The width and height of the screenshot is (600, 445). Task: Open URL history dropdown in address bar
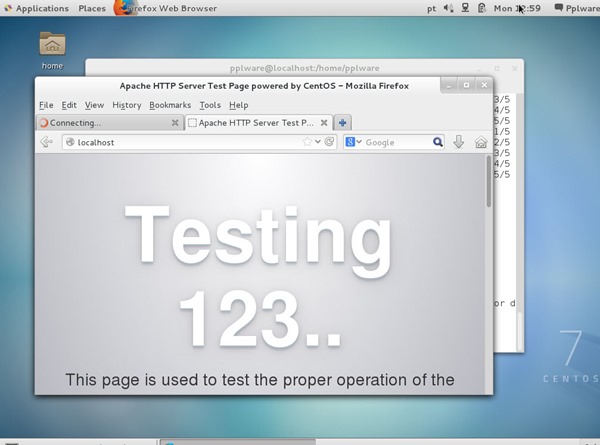[x=319, y=142]
